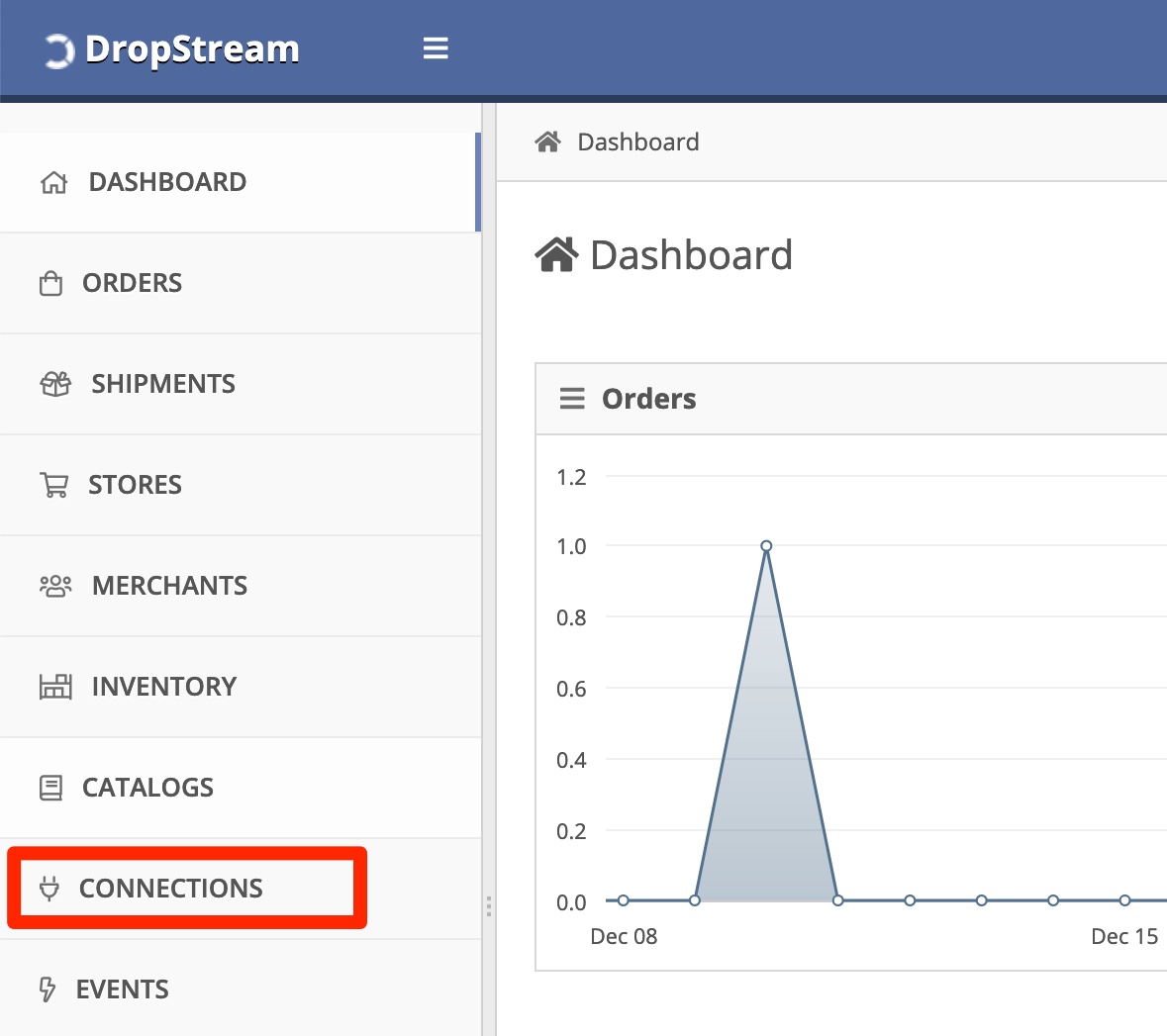Click the DropStream brand name
Viewport: 1167px width, 1036px height.
pyautogui.click(x=192, y=49)
